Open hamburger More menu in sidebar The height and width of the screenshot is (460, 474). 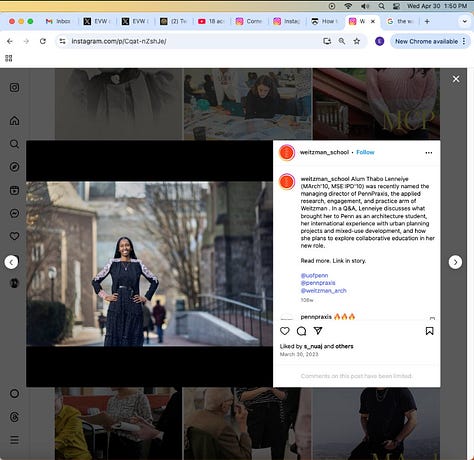14,440
